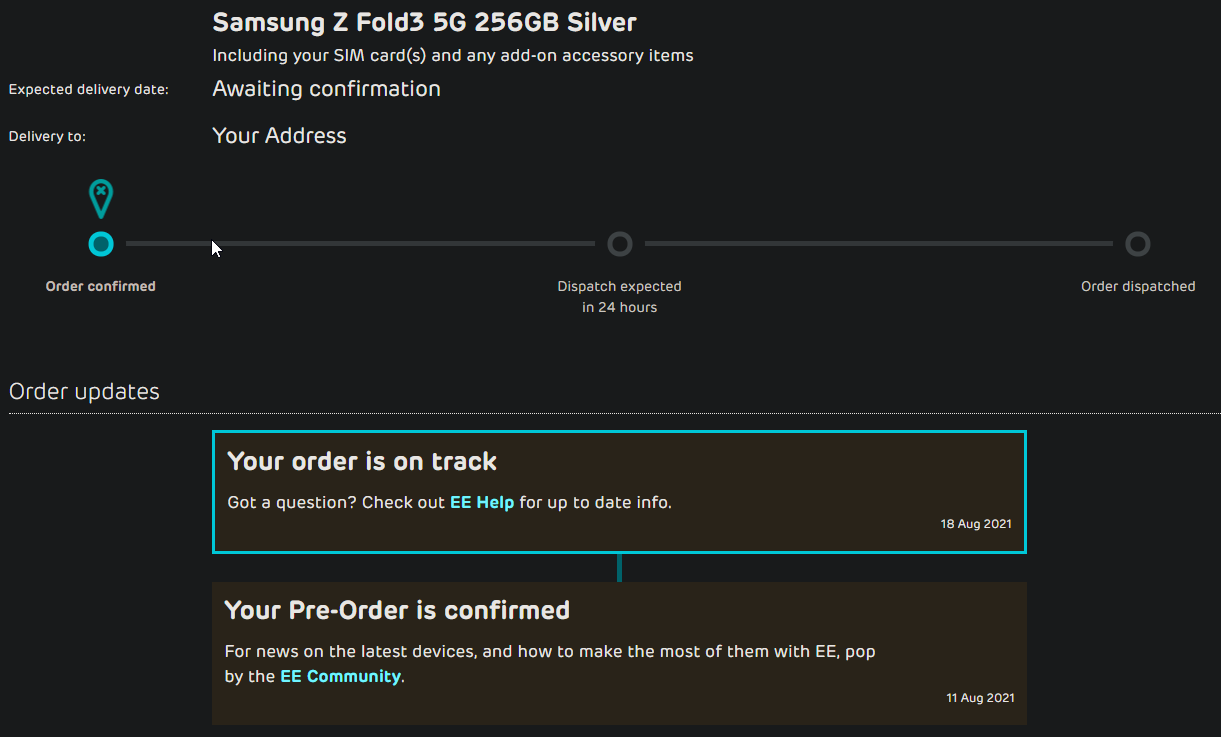The width and height of the screenshot is (1221, 737).
Task: Open the EE Help link
Action: (482, 502)
